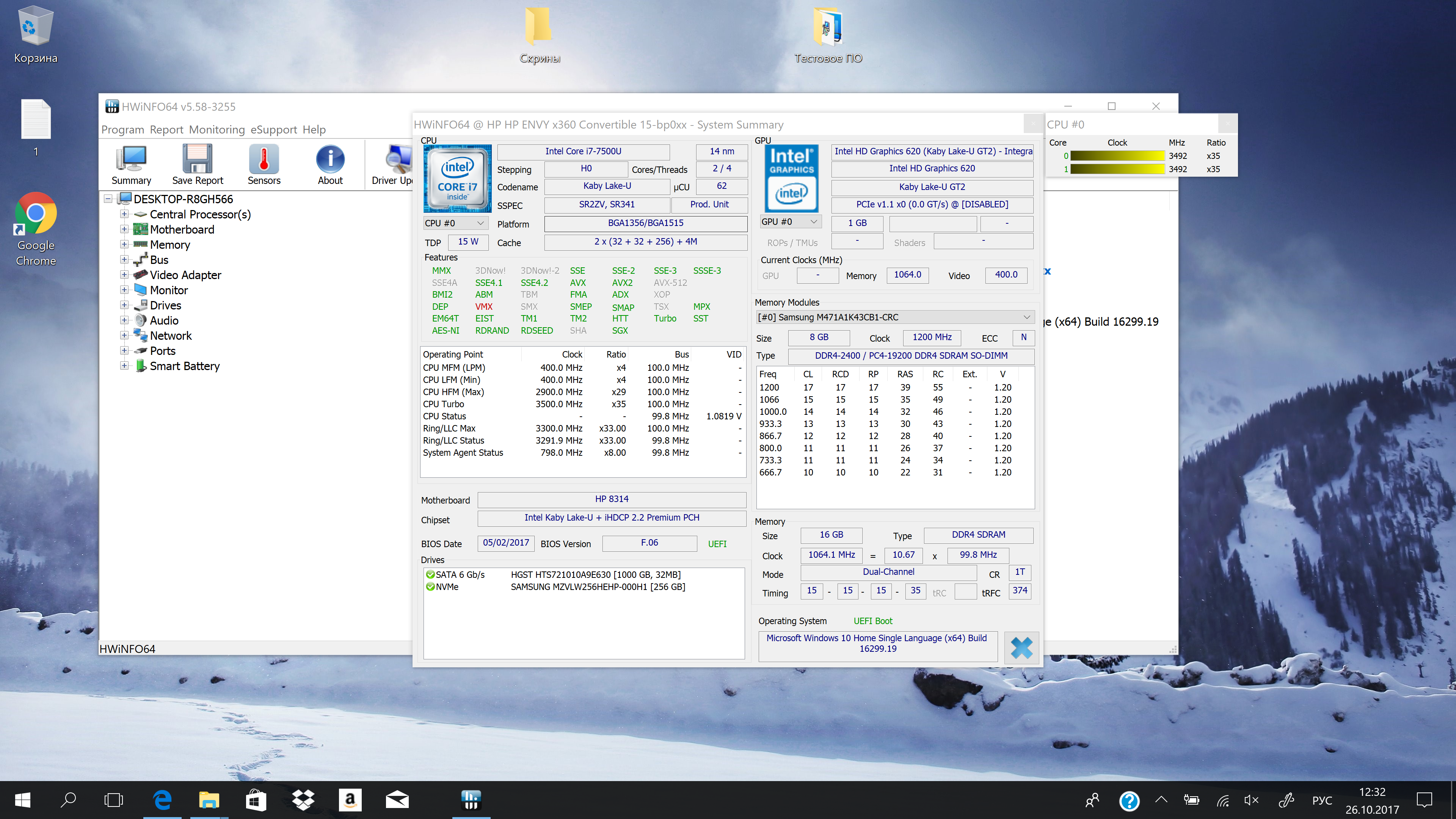The height and width of the screenshot is (819, 1456).
Task: Open taskbar search magnifier
Action: tap(68, 800)
